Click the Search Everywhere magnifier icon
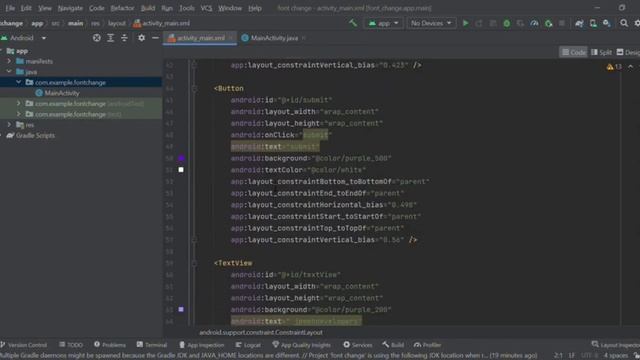Viewport: 640px width, 360px height. tap(624, 23)
